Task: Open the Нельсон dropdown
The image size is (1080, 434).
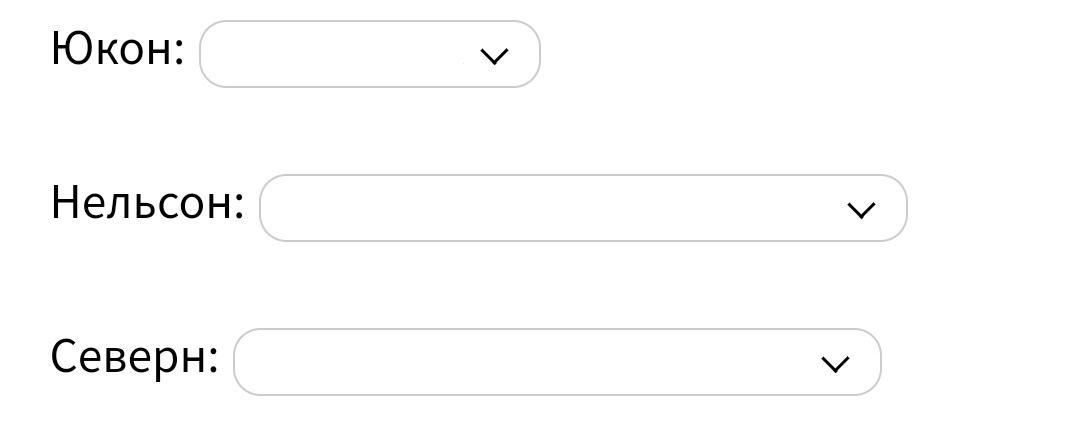Action: point(582,208)
